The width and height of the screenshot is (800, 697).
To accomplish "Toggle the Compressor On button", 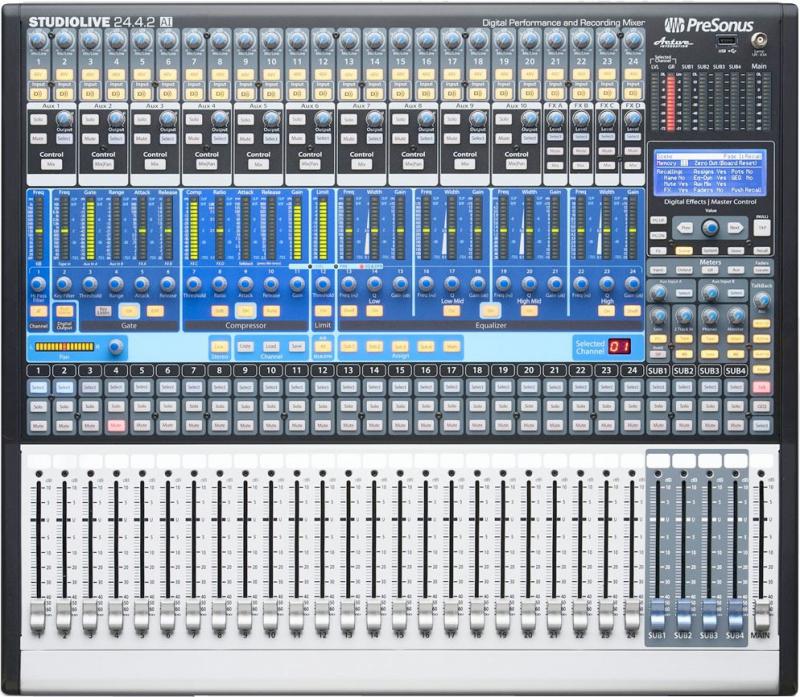I will pyautogui.click(x=245, y=310).
